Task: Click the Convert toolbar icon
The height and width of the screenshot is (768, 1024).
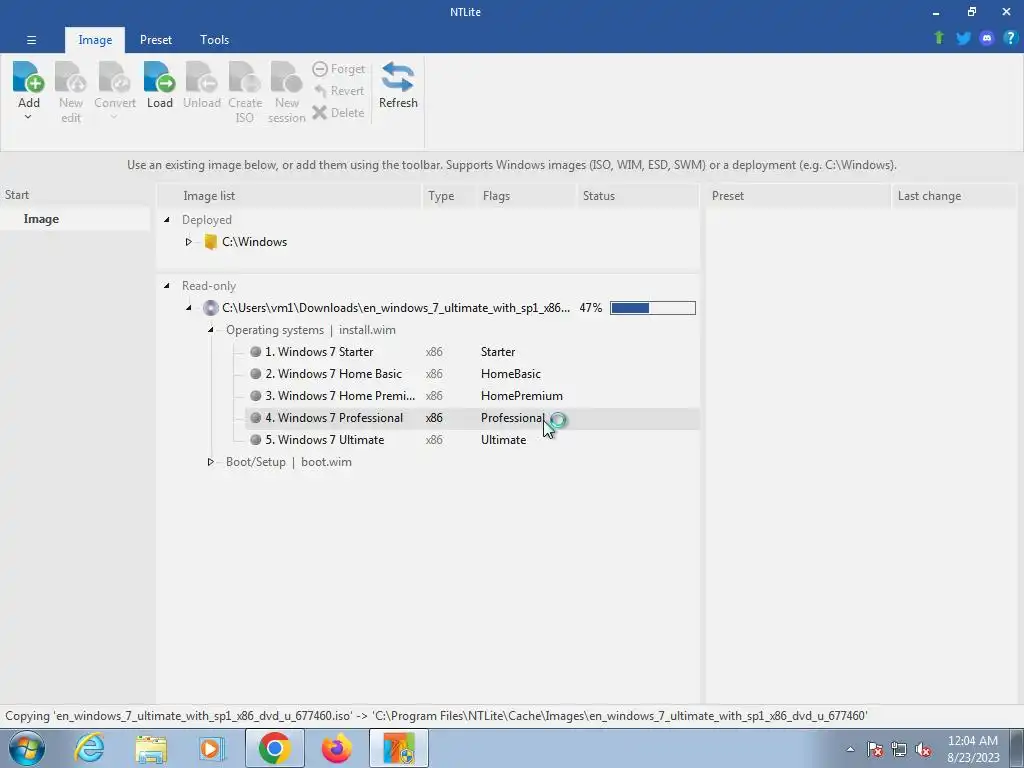Action: coord(114,77)
